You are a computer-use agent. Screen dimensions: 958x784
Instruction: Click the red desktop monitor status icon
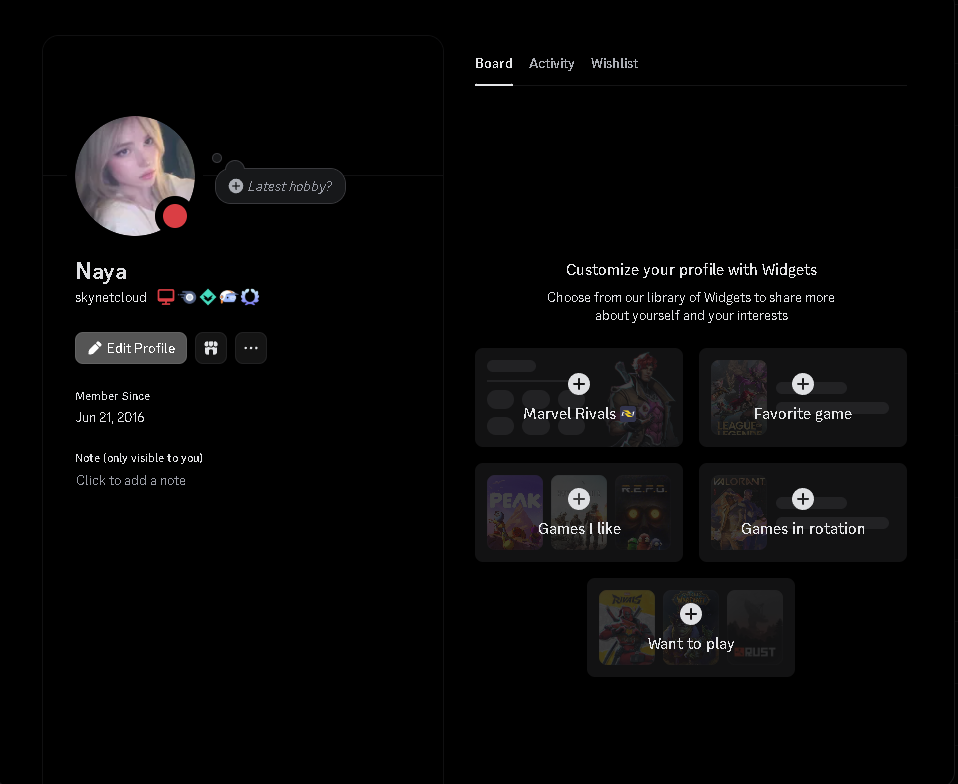coord(166,297)
